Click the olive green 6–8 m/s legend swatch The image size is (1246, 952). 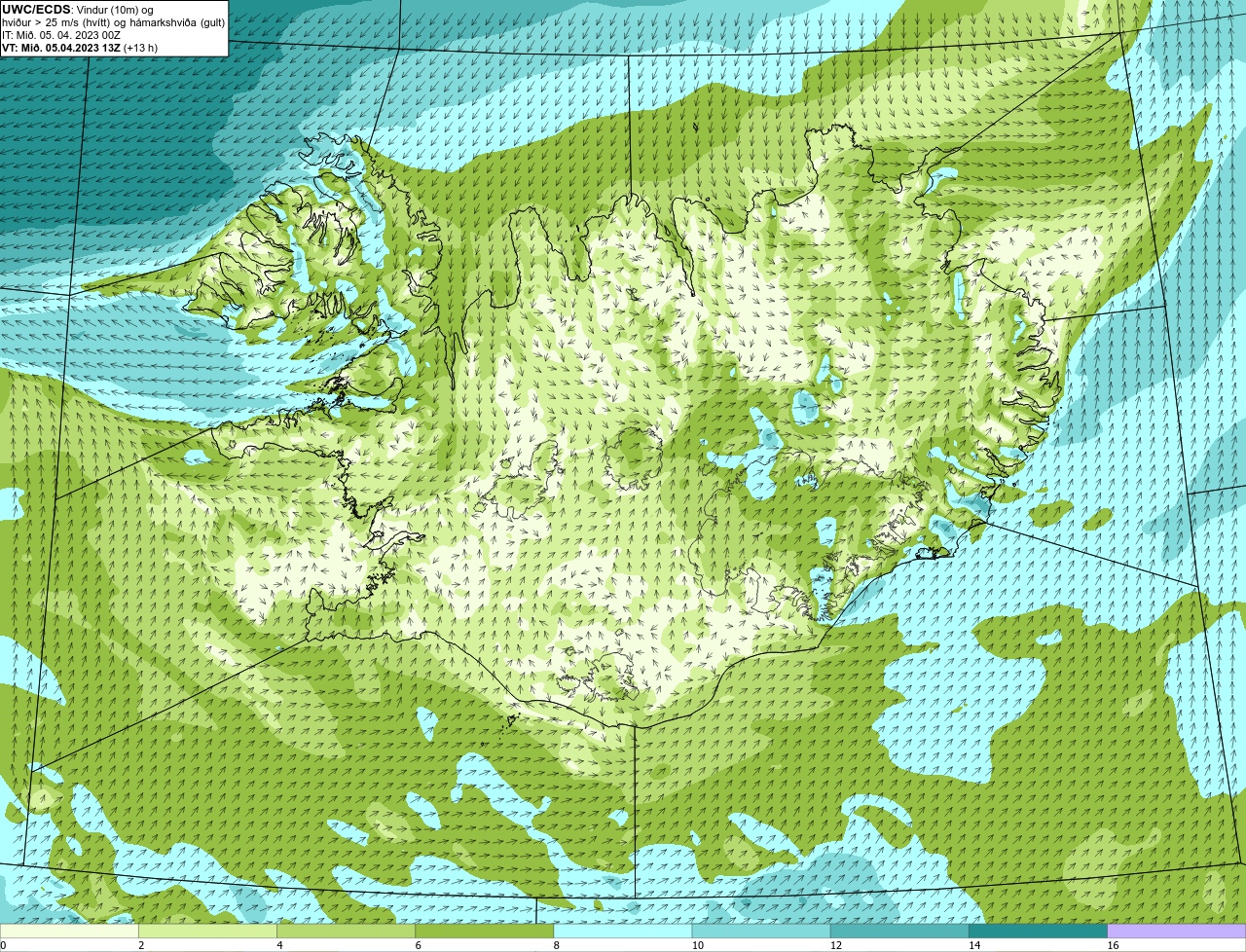[x=485, y=932]
